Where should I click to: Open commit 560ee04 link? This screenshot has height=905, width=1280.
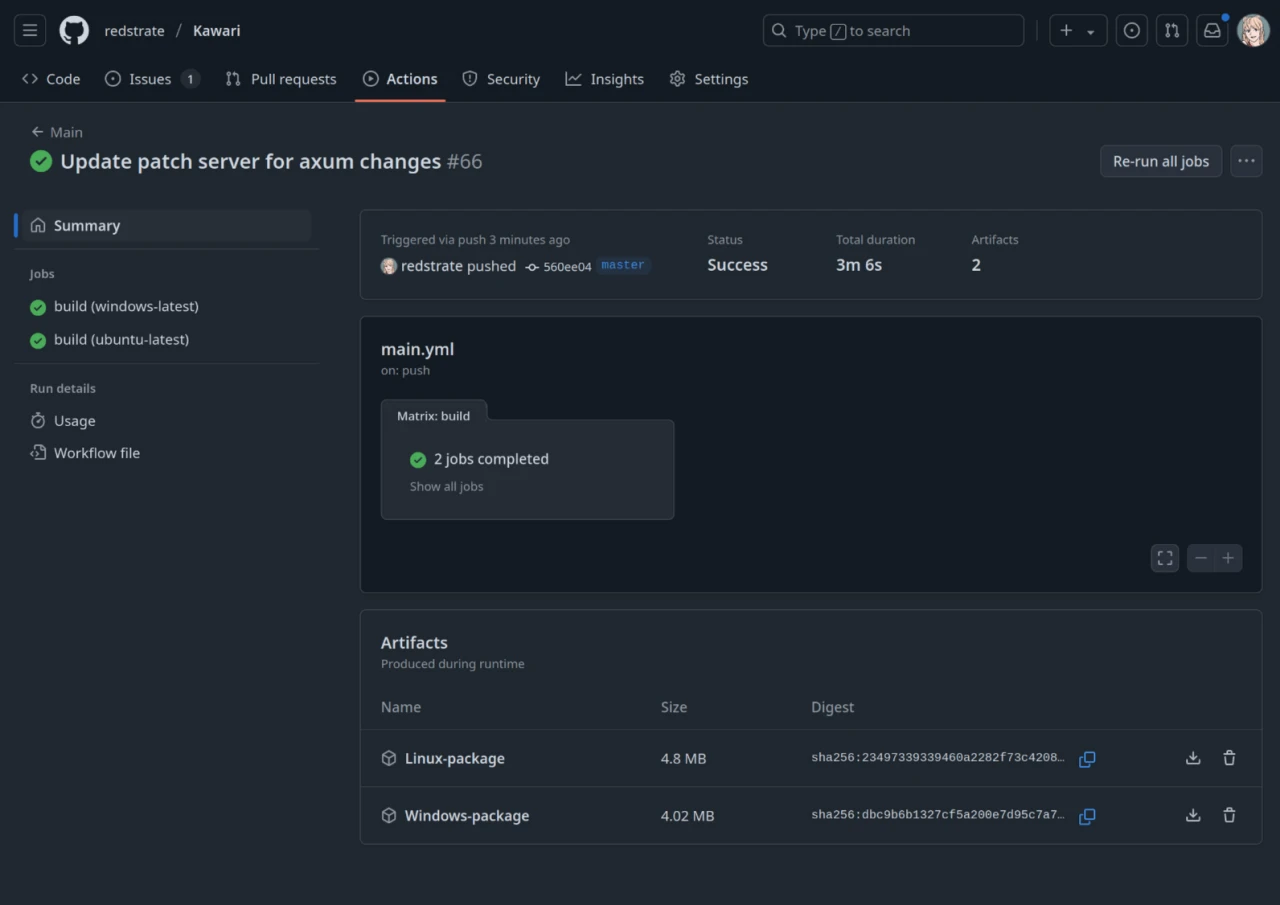[x=567, y=266]
